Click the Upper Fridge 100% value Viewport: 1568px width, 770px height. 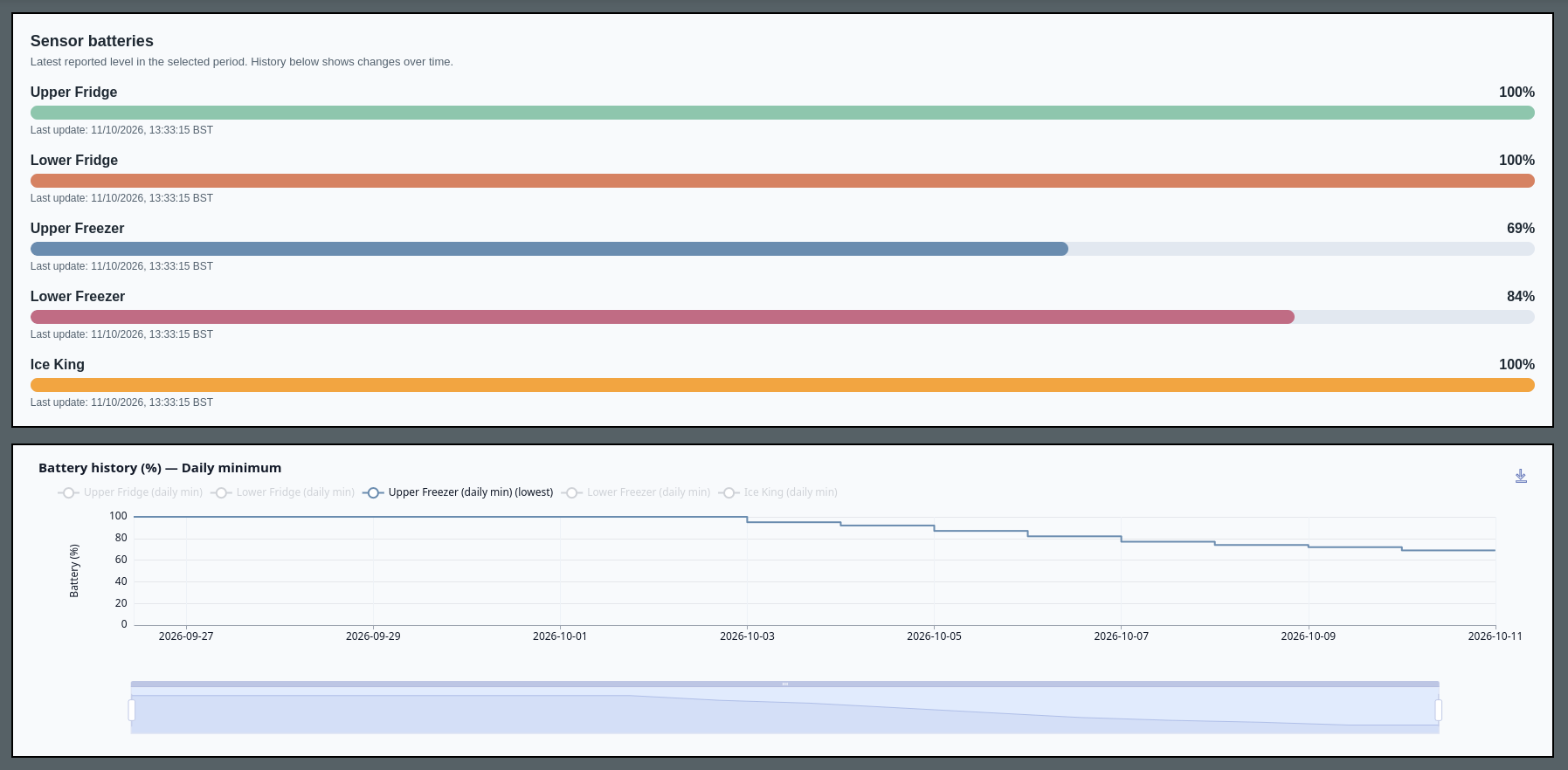click(x=1516, y=93)
